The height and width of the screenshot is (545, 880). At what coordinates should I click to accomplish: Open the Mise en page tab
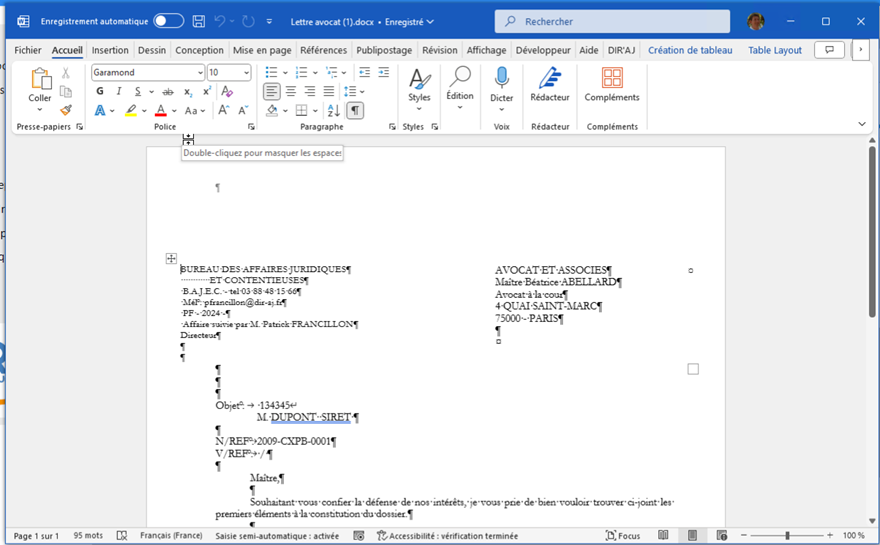tap(262, 50)
